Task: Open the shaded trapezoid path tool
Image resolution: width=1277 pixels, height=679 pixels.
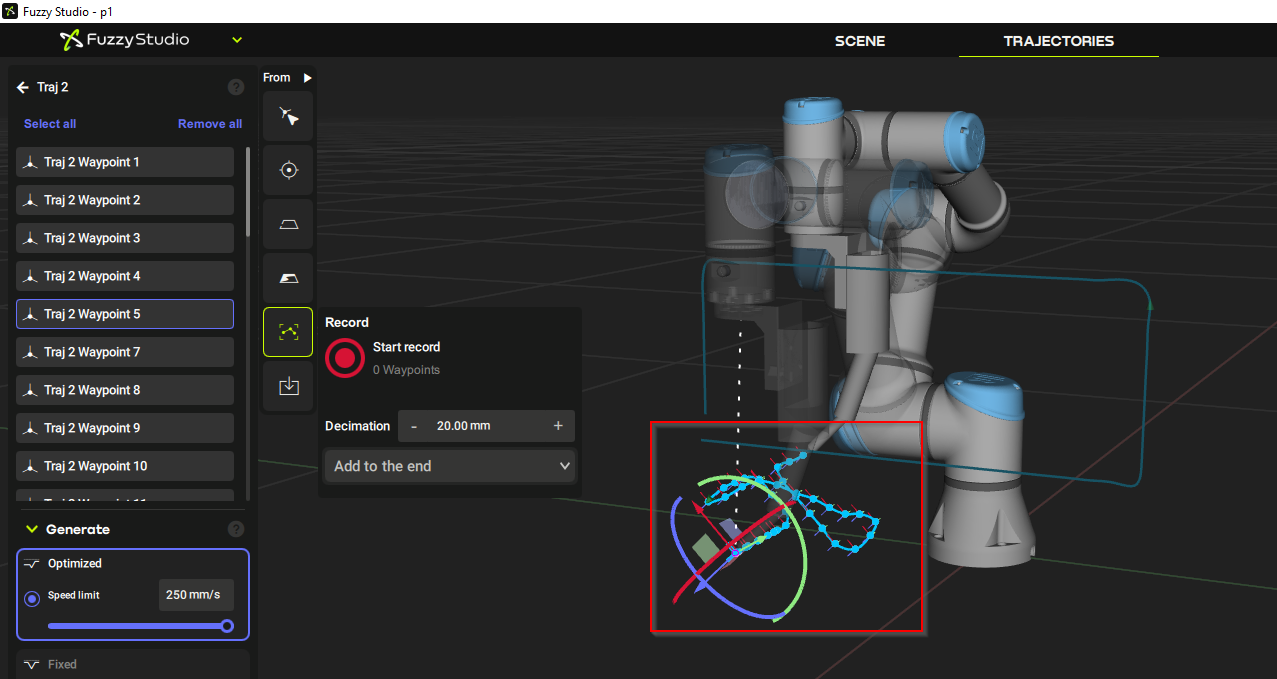Action: (288, 278)
